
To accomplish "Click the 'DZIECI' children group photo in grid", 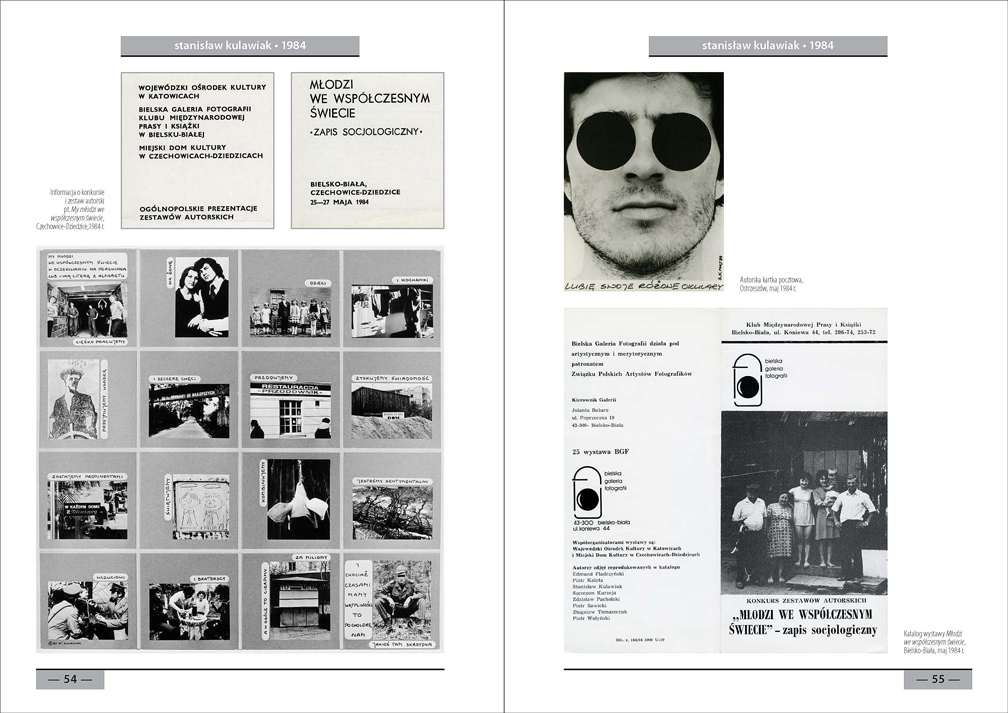I will coord(291,312).
